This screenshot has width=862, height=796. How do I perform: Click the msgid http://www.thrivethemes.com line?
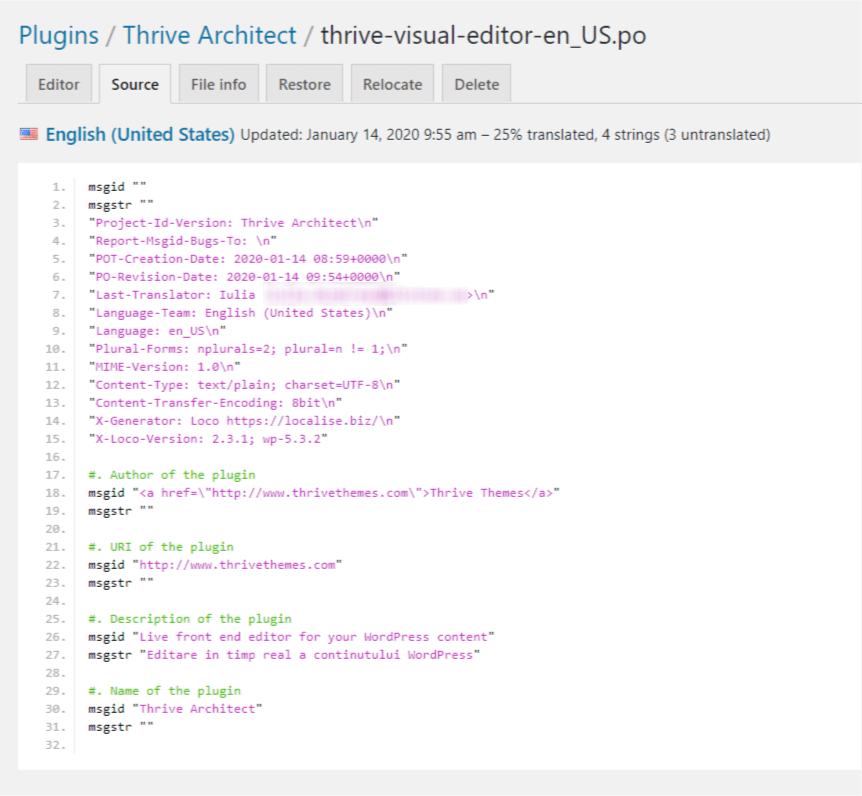coord(216,565)
